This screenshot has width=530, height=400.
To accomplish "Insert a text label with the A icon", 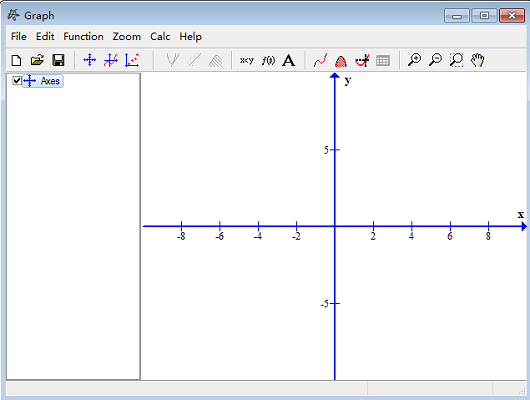I will 288,61.
